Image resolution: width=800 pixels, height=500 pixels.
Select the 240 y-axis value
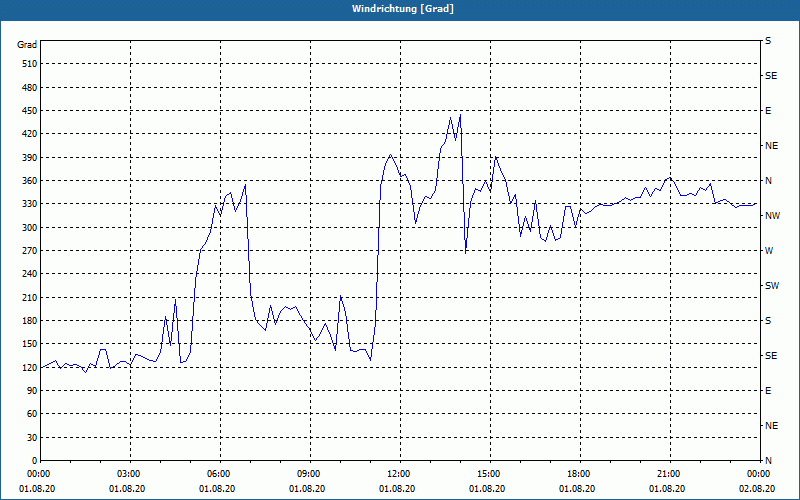tap(30, 274)
